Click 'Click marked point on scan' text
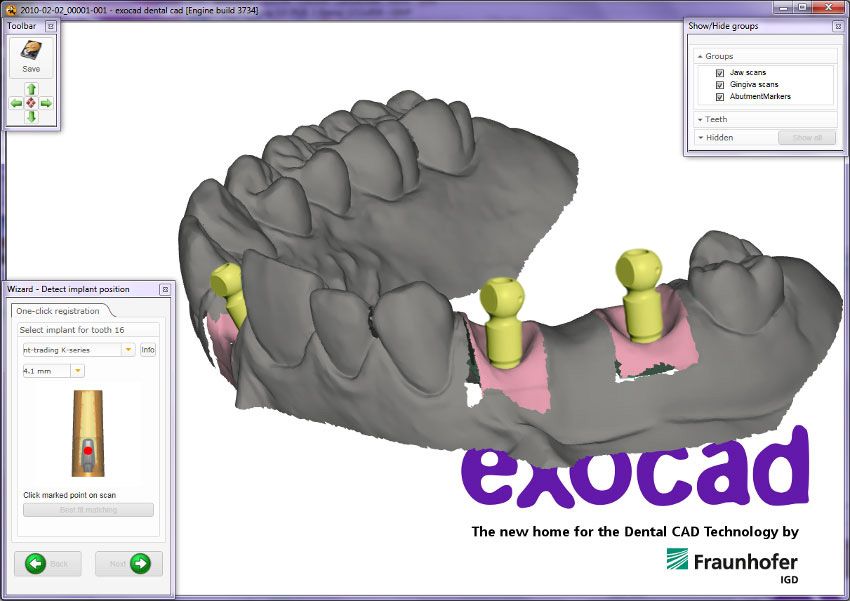 (69, 495)
